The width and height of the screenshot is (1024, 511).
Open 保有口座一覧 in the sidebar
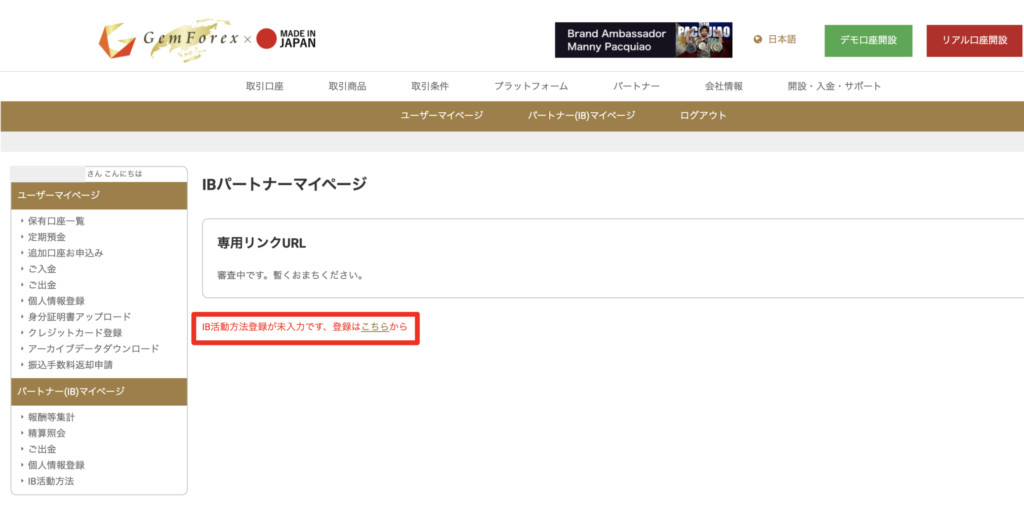click(x=56, y=221)
